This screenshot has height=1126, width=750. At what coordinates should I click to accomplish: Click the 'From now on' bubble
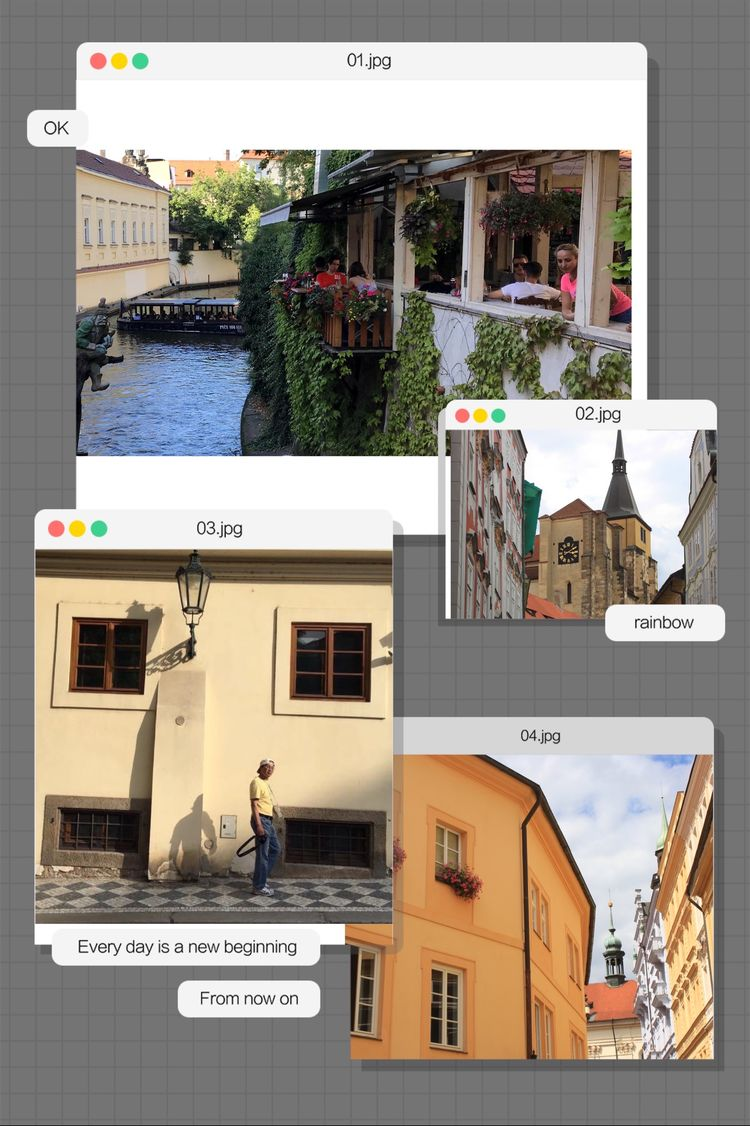click(x=249, y=999)
